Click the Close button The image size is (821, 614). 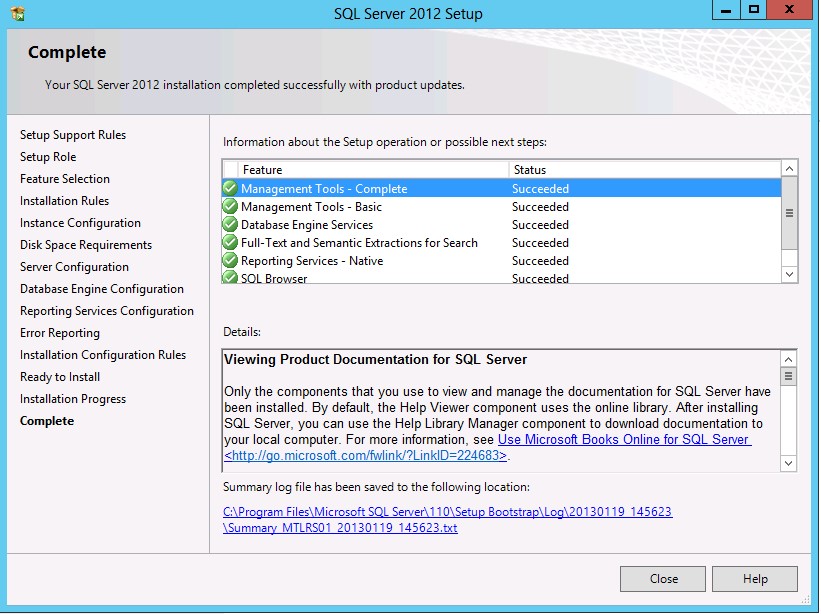[x=663, y=578]
